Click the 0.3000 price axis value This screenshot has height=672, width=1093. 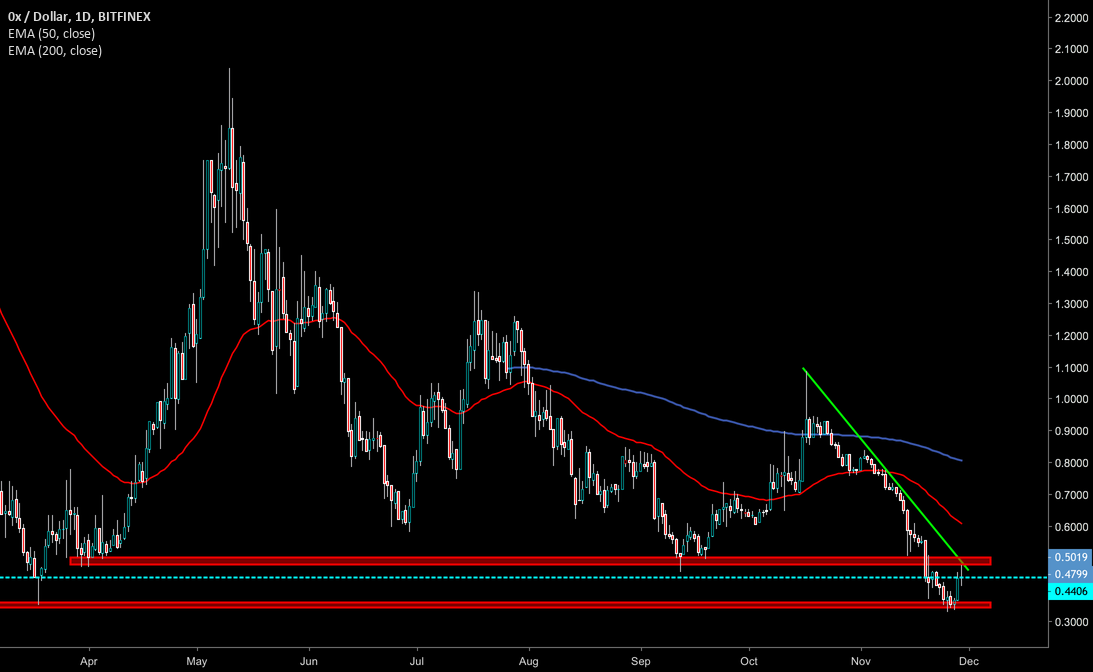pyautogui.click(x=1071, y=622)
